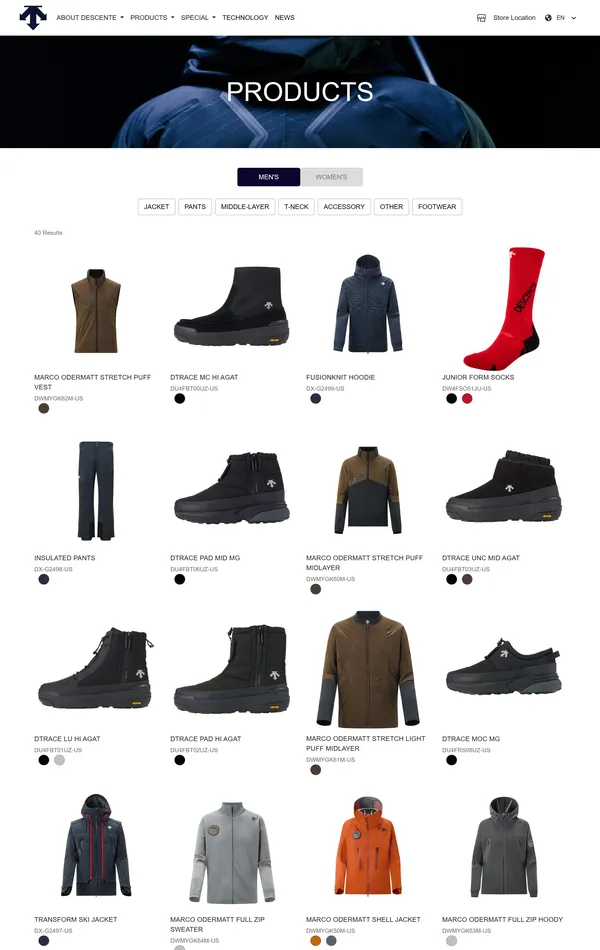
Task: Open the SPECIAL dropdown menu
Action: [x=198, y=18]
